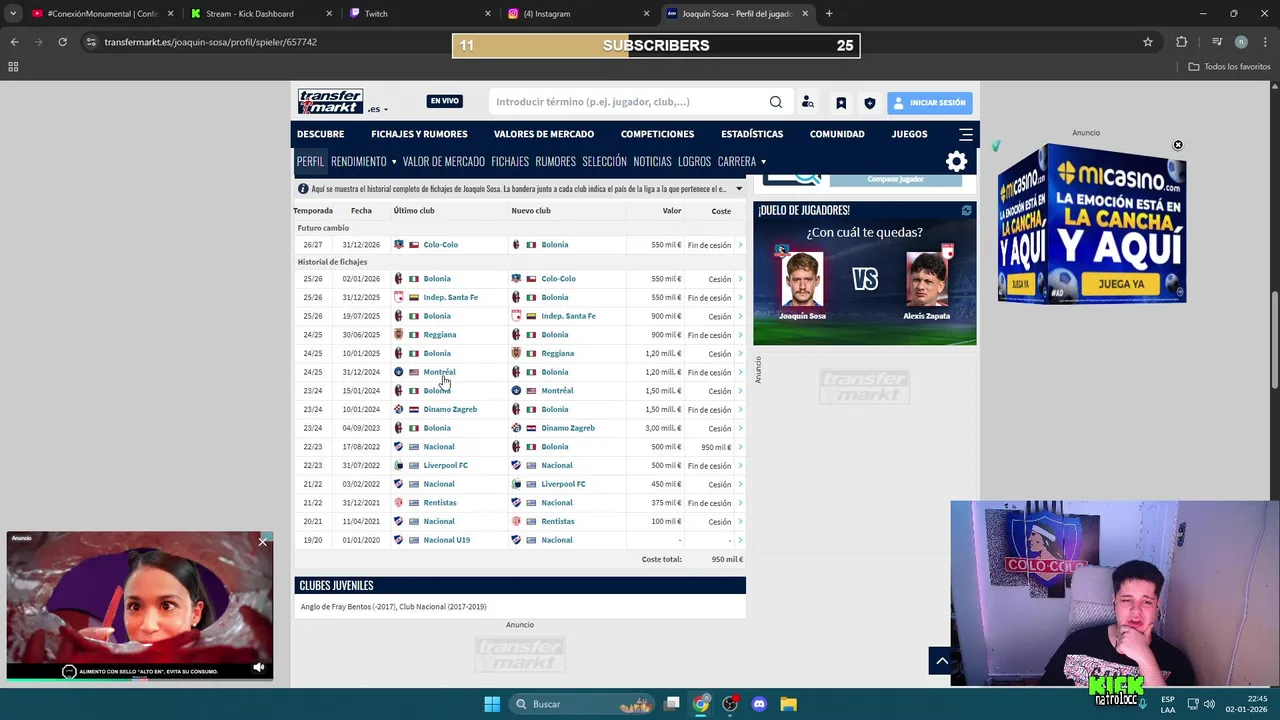The height and width of the screenshot is (720, 1280).
Task: Open settings gear on player submenu
Action: [x=957, y=161]
